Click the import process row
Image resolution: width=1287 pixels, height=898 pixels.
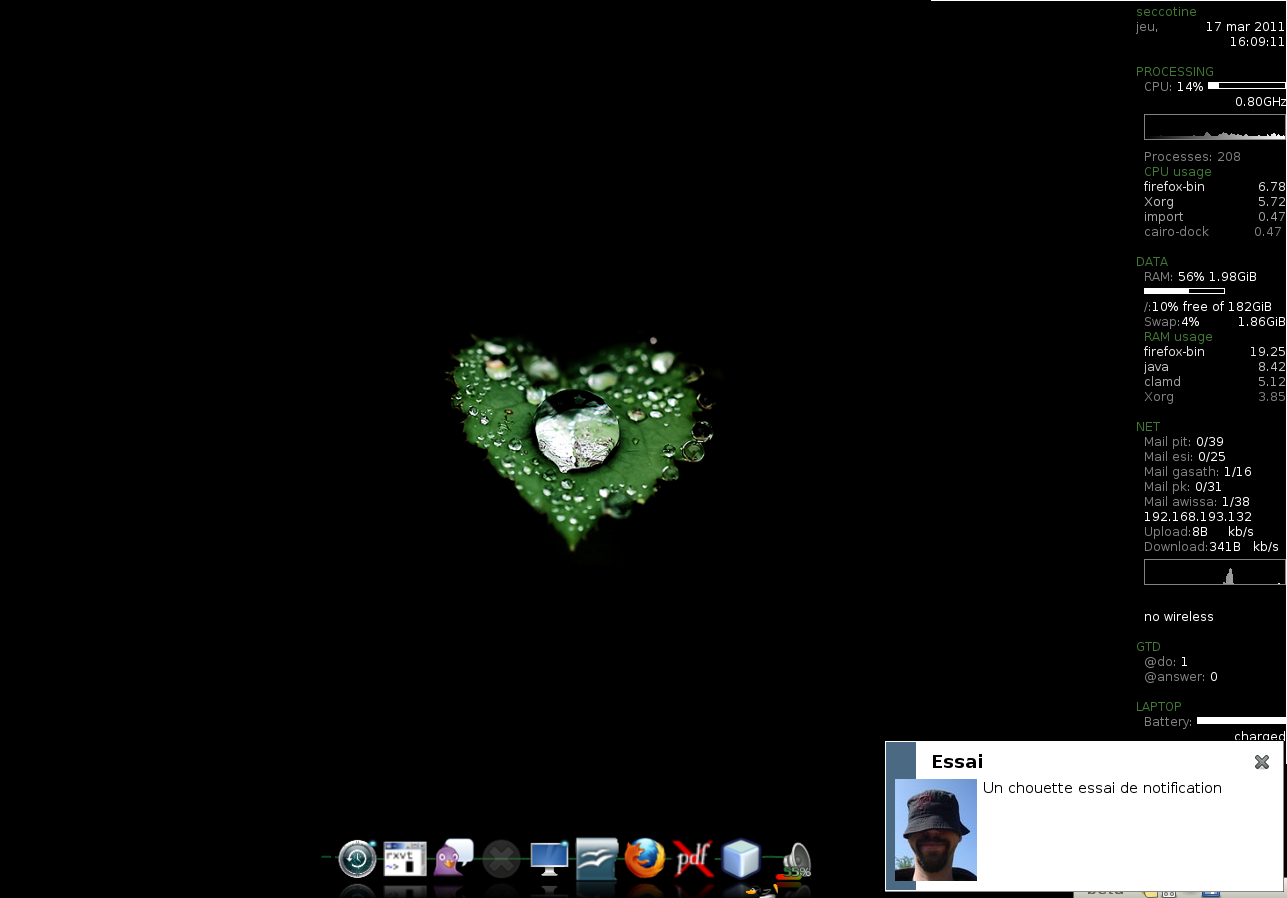[x=1214, y=217]
